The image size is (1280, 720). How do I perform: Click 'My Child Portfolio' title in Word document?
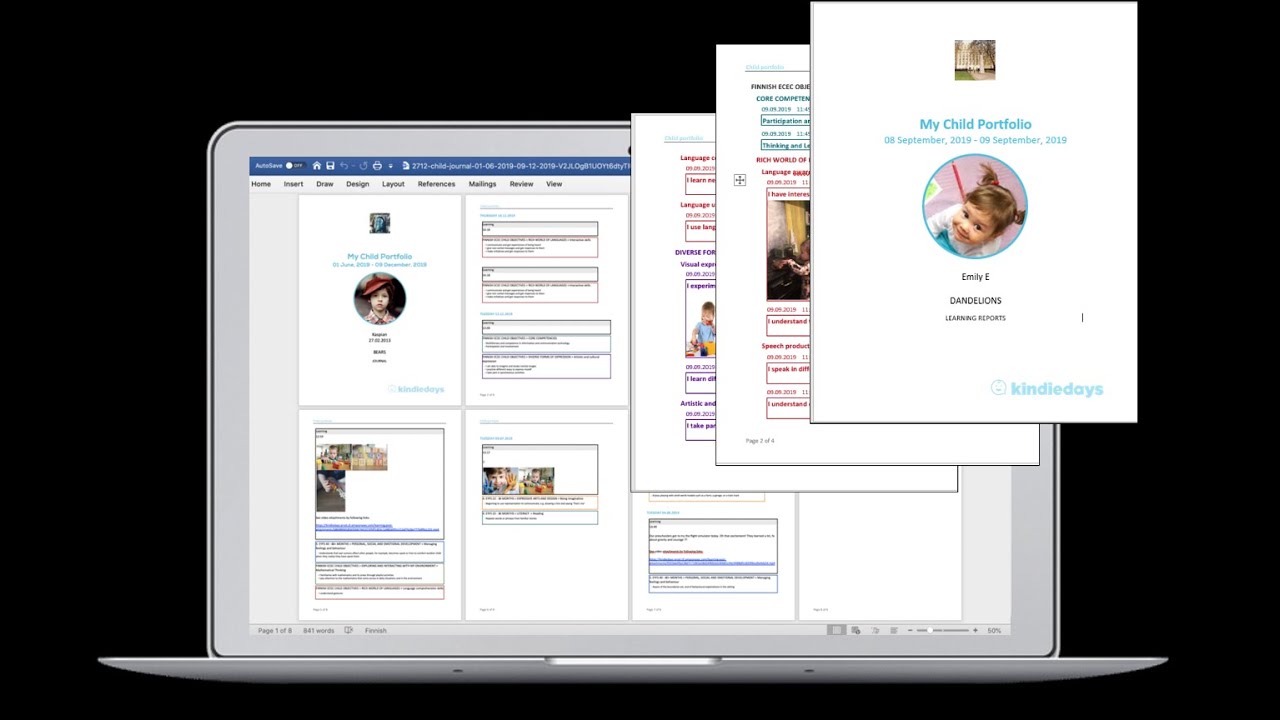point(379,257)
